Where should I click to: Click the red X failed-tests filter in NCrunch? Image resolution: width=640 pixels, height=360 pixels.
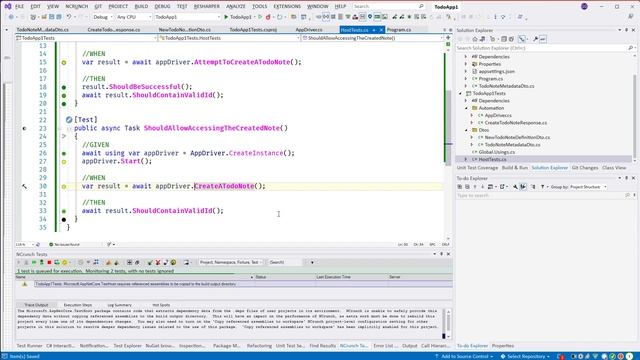pyautogui.click(x=158, y=262)
